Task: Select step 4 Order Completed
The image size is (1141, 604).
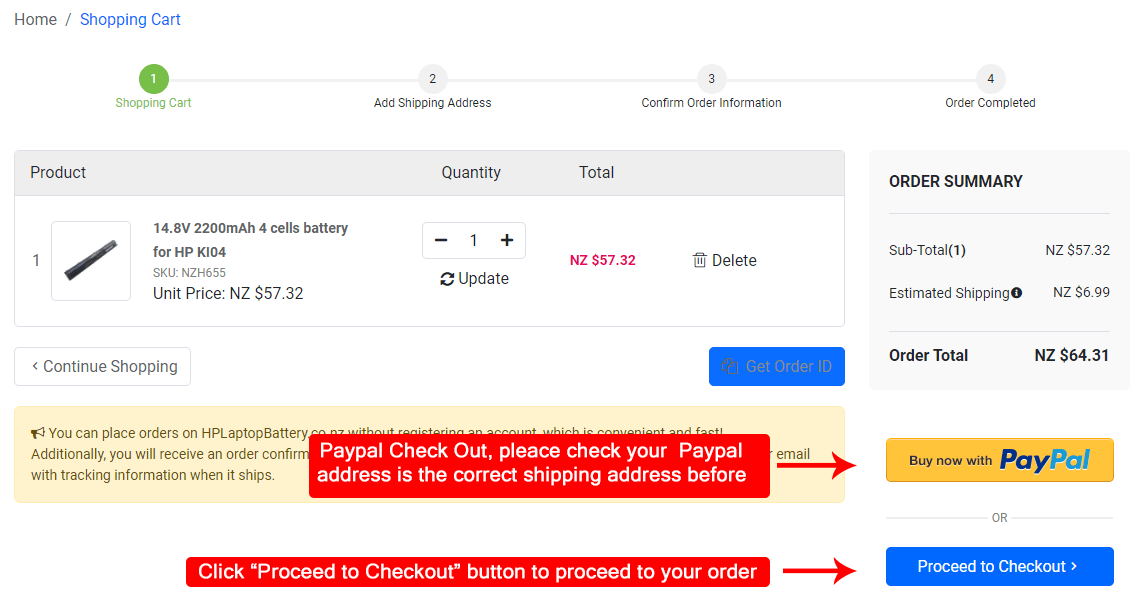Action: pyautogui.click(x=990, y=79)
